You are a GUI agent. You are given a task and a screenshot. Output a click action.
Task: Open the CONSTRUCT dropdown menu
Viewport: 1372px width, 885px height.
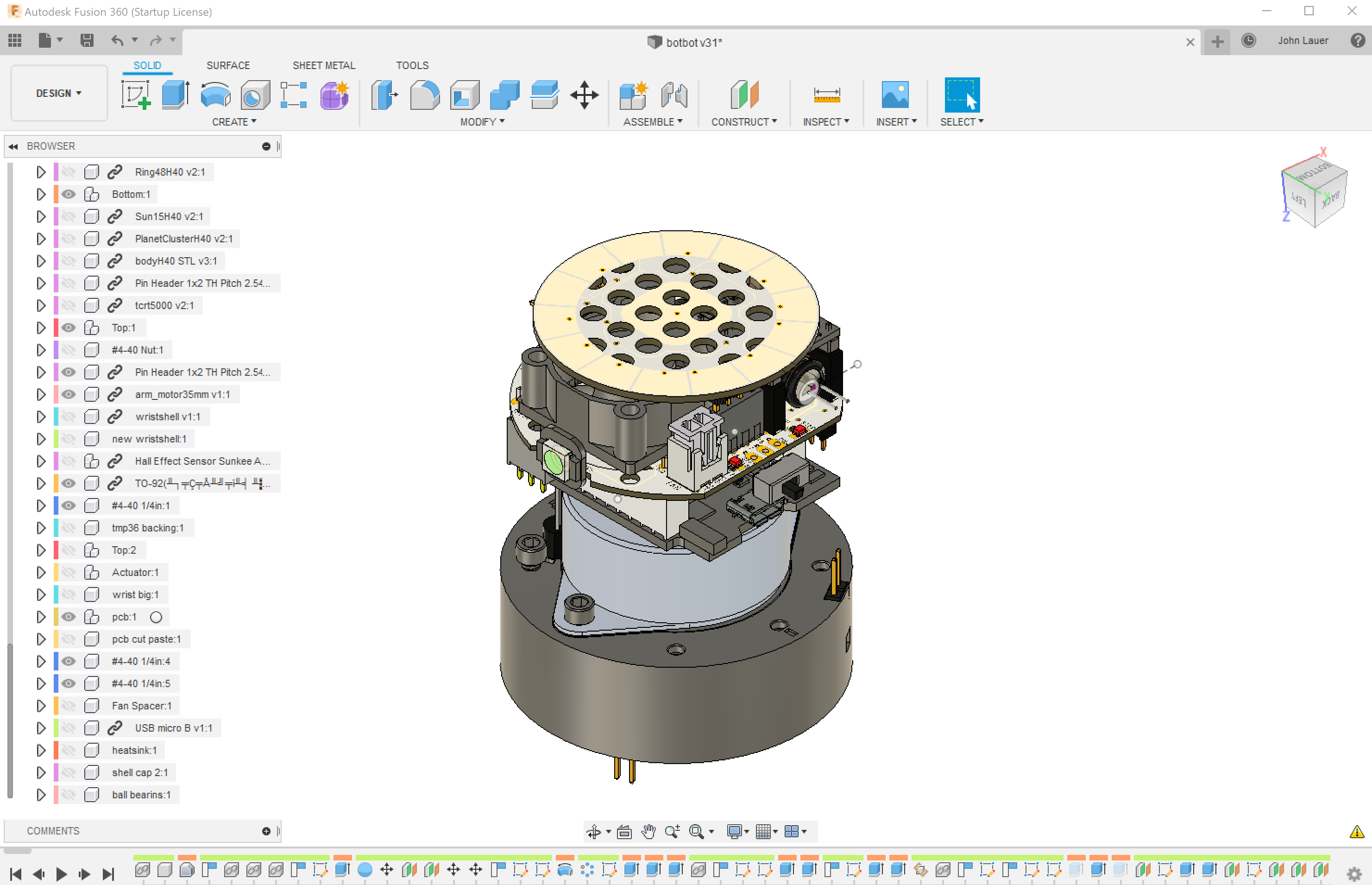pos(743,122)
